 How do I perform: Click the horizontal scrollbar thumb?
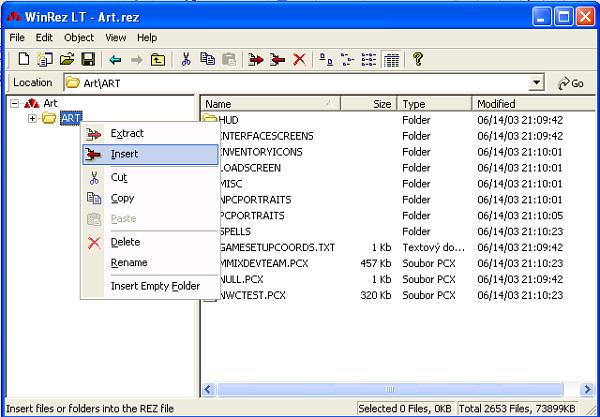coord(390,389)
